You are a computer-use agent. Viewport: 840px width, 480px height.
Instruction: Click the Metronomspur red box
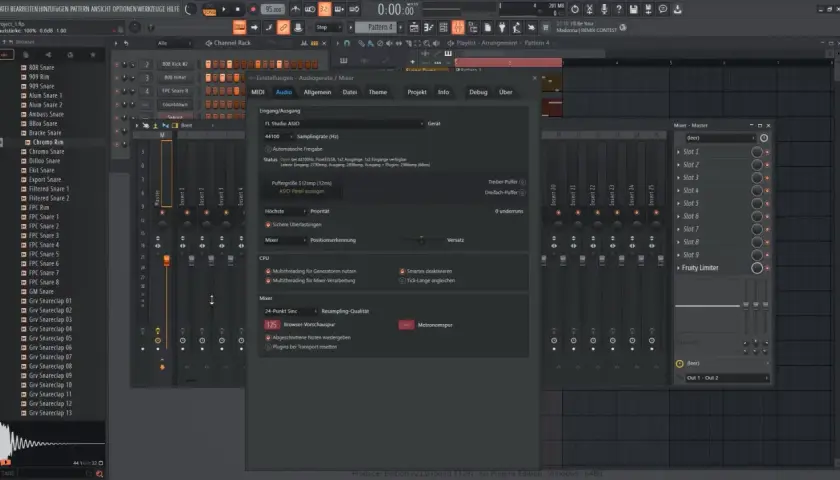pos(406,325)
